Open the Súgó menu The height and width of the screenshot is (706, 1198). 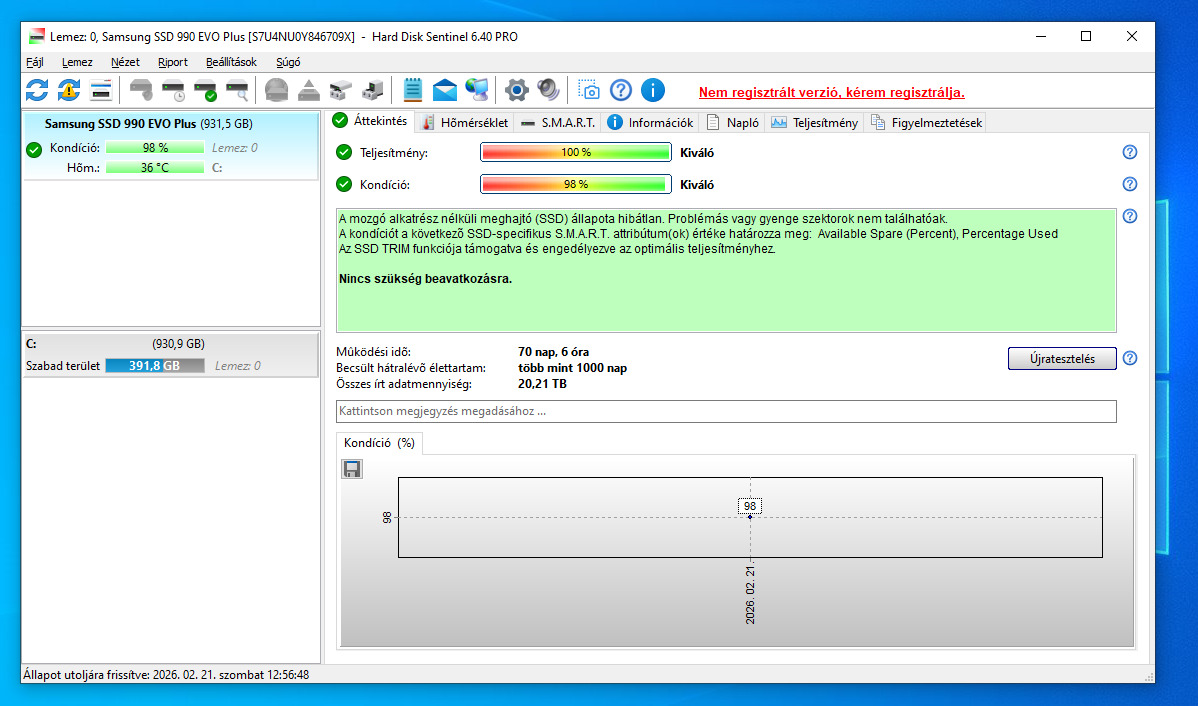tap(288, 62)
